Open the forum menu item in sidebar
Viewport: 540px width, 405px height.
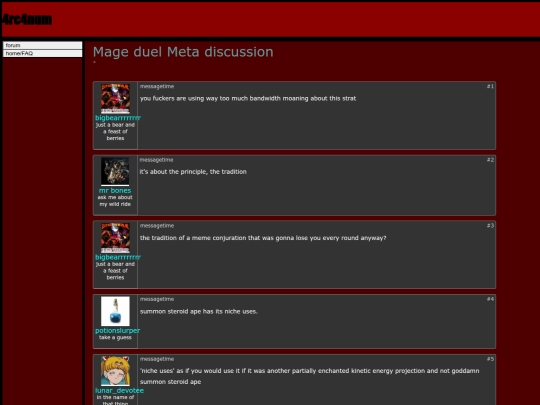coord(43,45)
